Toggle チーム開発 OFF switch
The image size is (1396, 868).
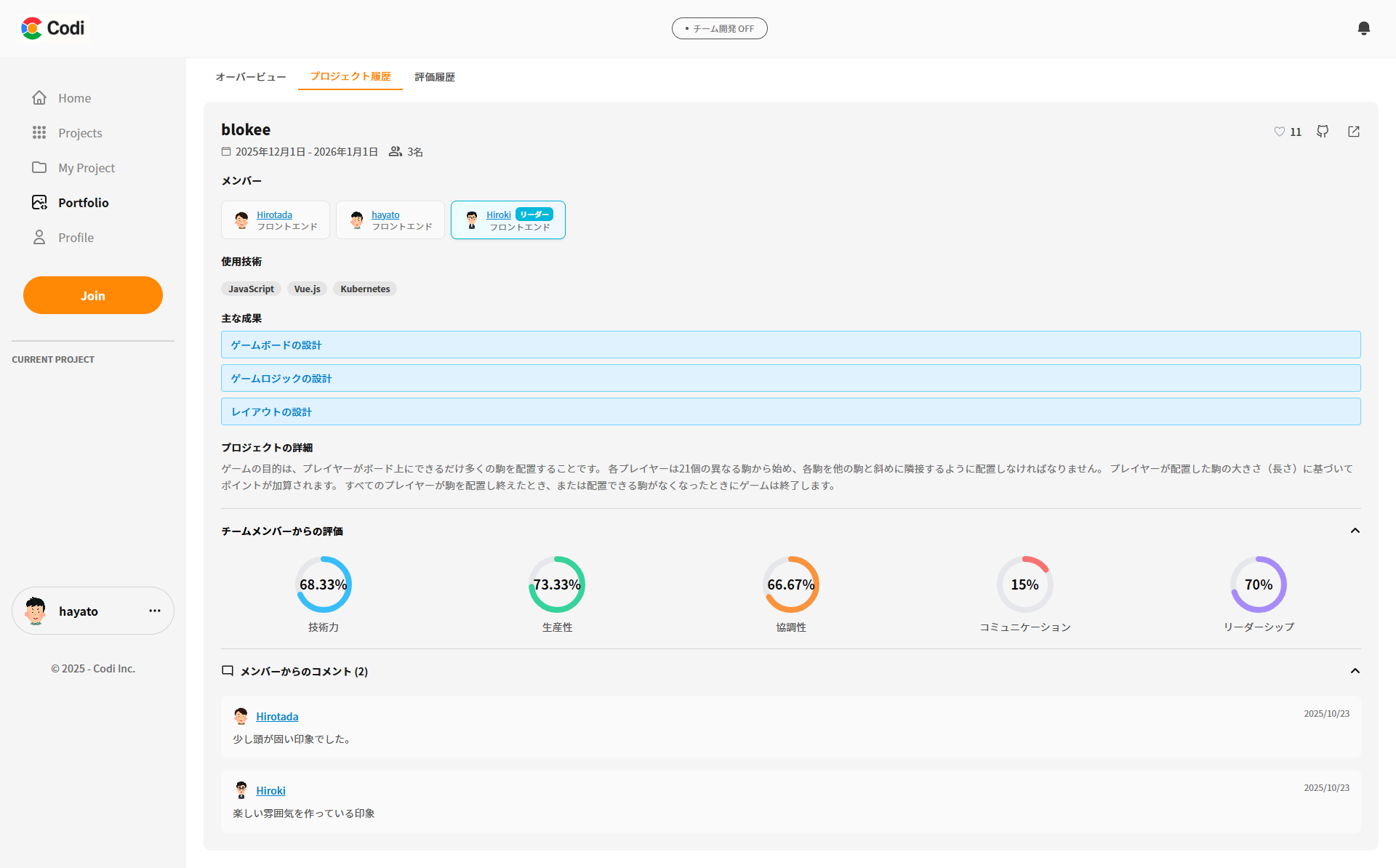tap(719, 28)
